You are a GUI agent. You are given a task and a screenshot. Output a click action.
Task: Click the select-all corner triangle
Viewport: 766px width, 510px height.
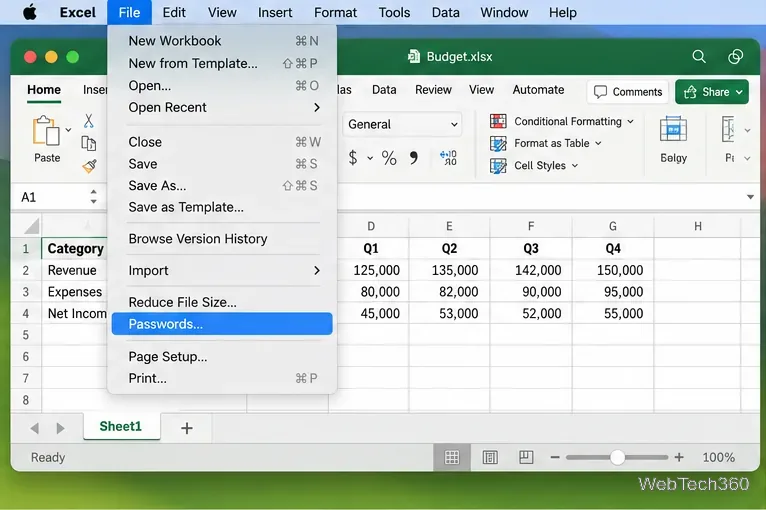point(31,226)
